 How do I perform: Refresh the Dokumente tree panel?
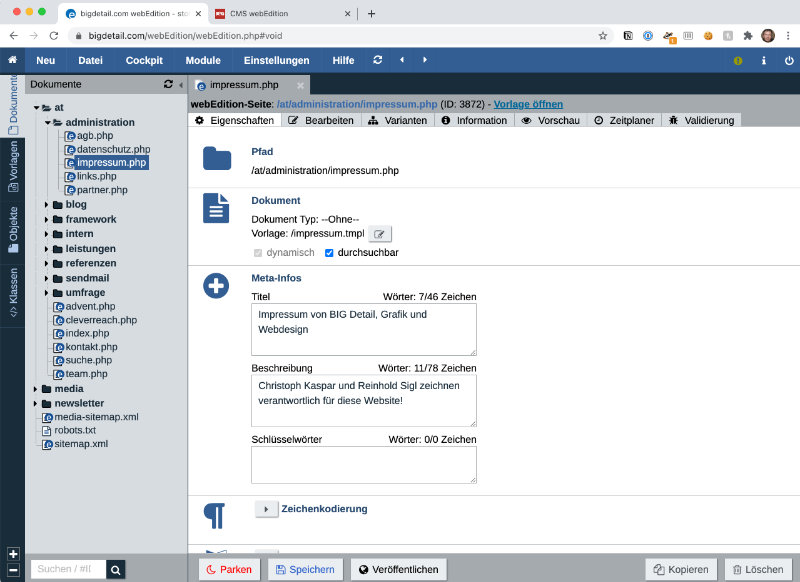(168, 85)
